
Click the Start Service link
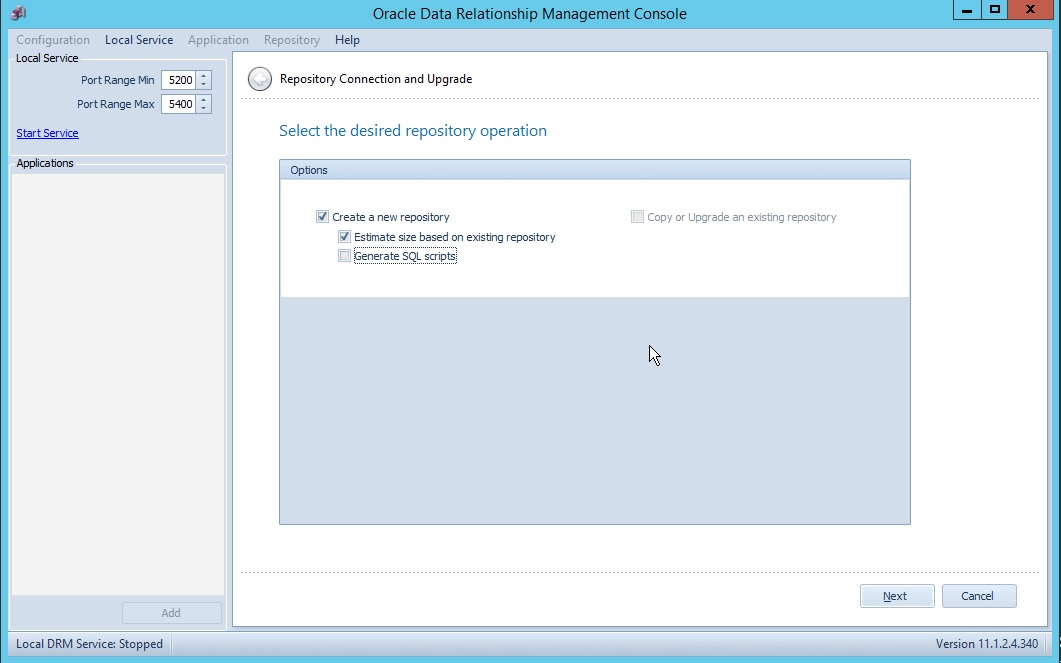tap(47, 132)
